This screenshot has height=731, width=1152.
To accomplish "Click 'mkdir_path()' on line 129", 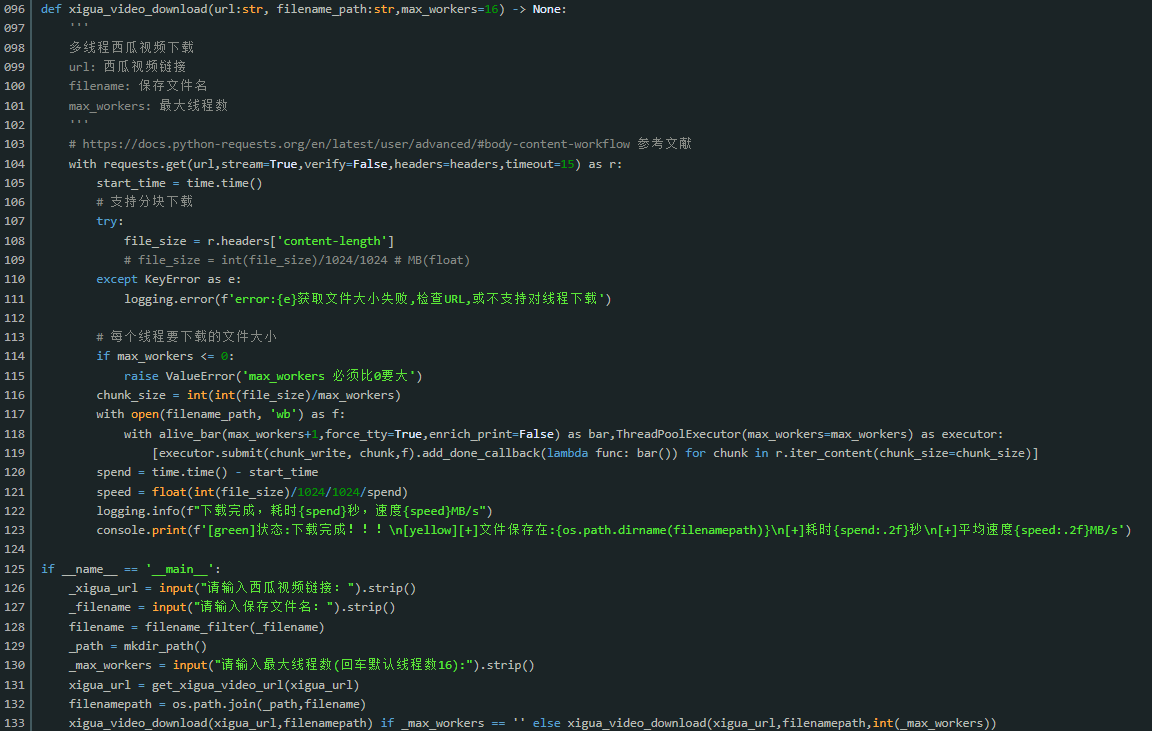I will (165, 647).
